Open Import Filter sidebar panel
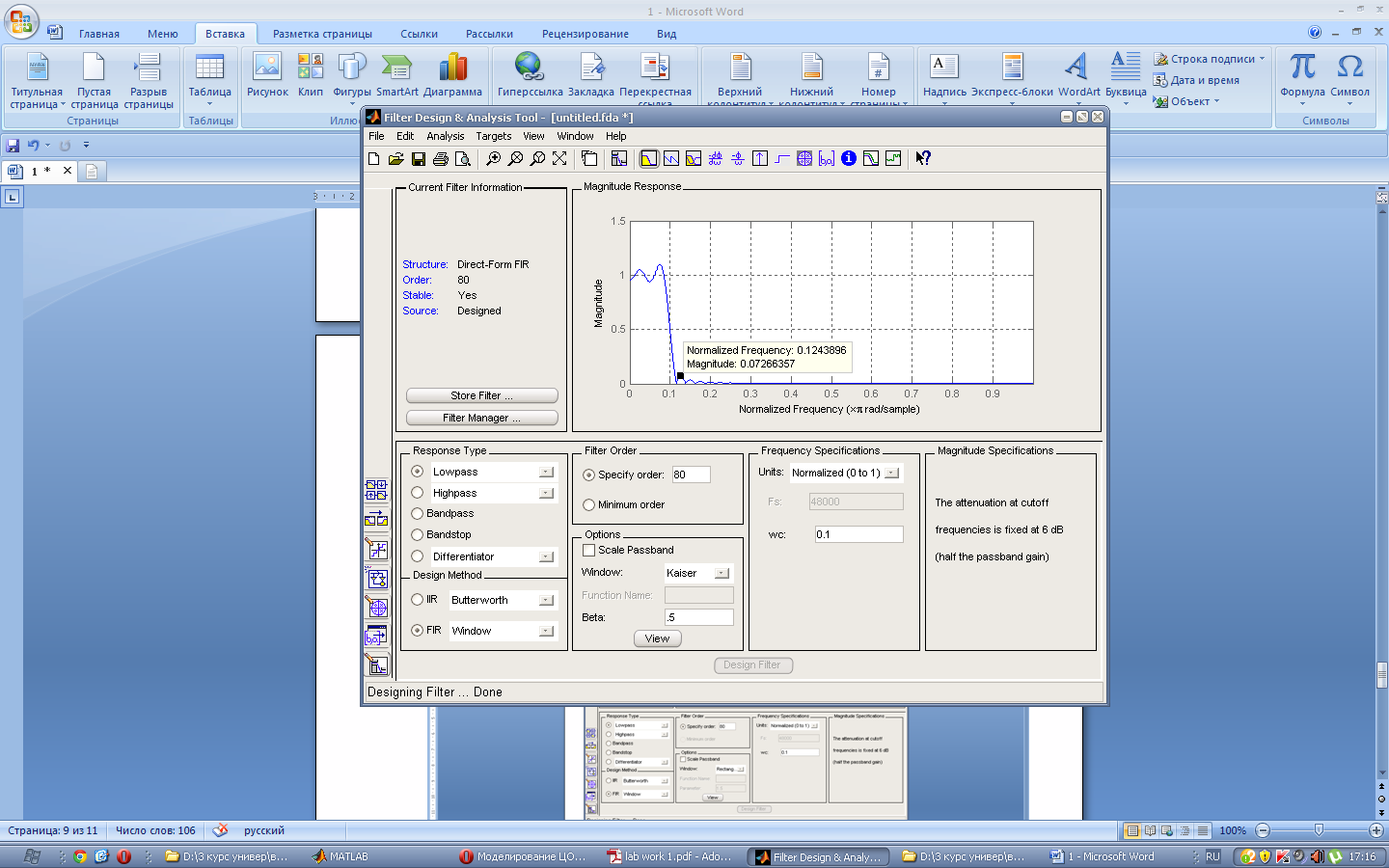 point(376,636)
